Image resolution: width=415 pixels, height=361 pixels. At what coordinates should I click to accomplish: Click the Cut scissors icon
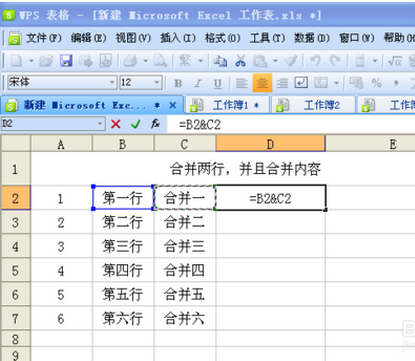(240, 61)
